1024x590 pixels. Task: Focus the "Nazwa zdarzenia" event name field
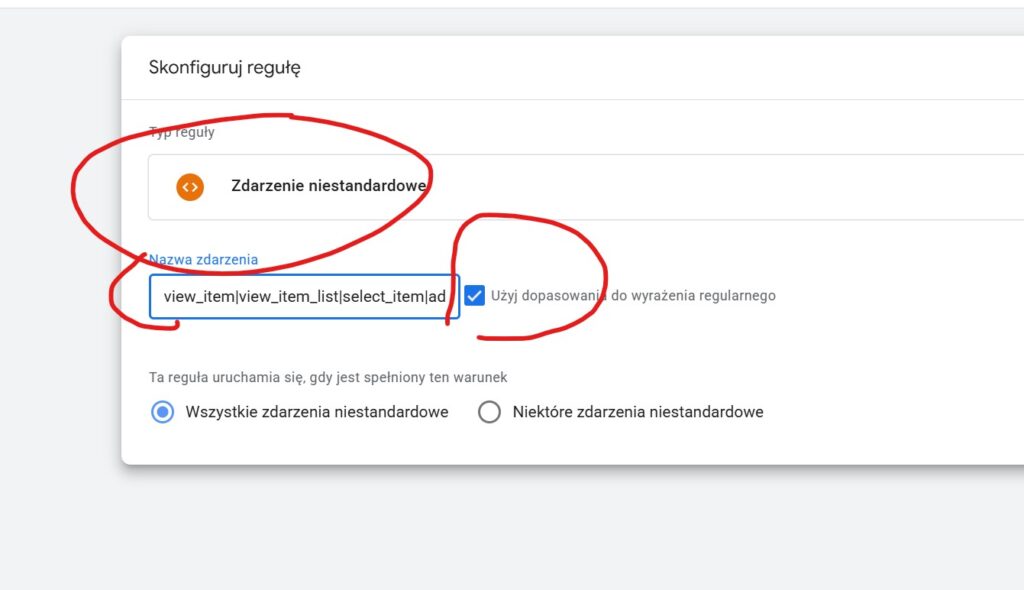pyautogui.click(x=304, y=296)
